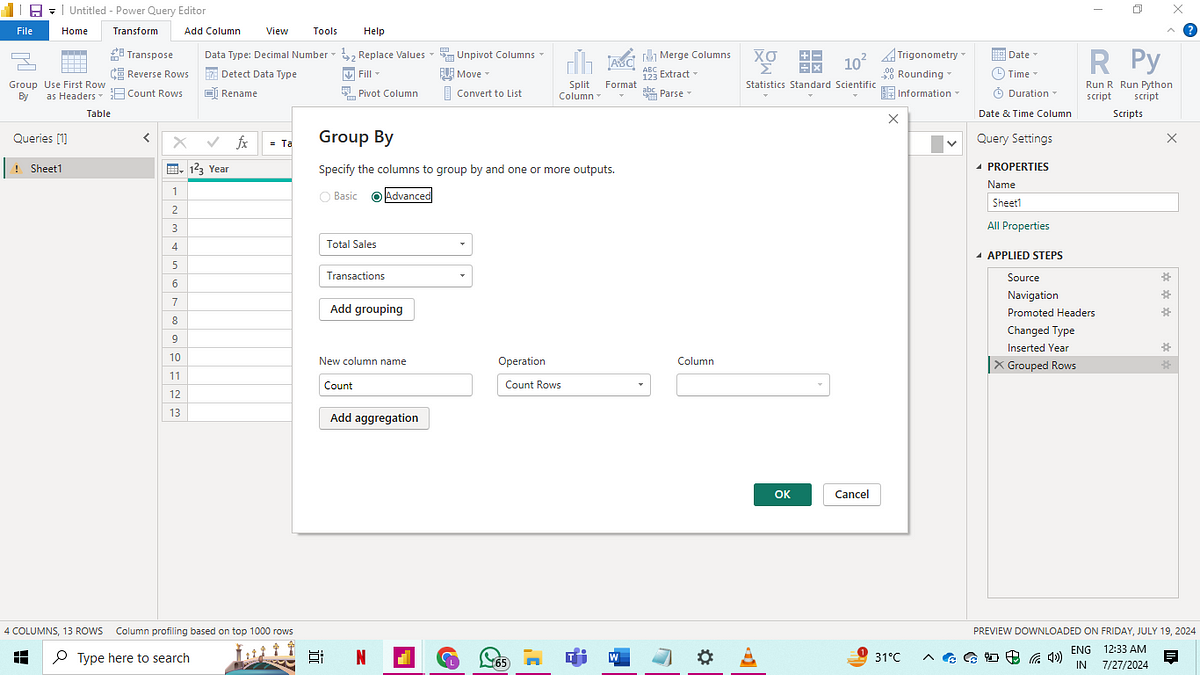Collapse the Queries pane
1200x675 pixels.
[146, 138]
